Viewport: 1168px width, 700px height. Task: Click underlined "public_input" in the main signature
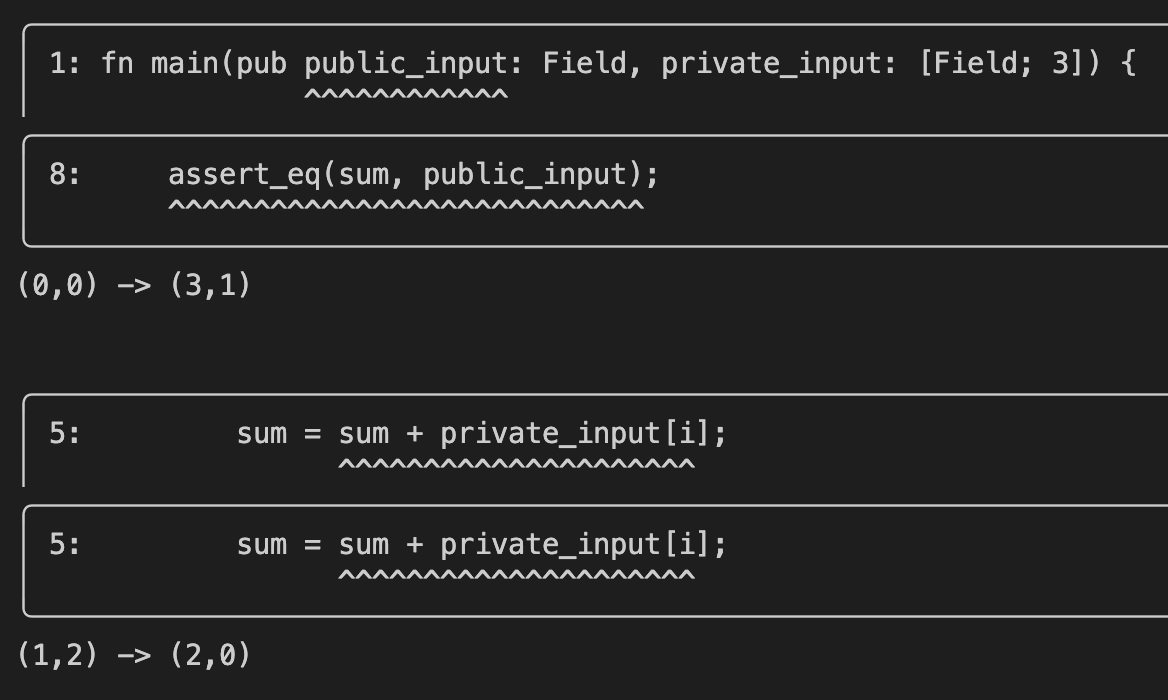tap(406, 64)
